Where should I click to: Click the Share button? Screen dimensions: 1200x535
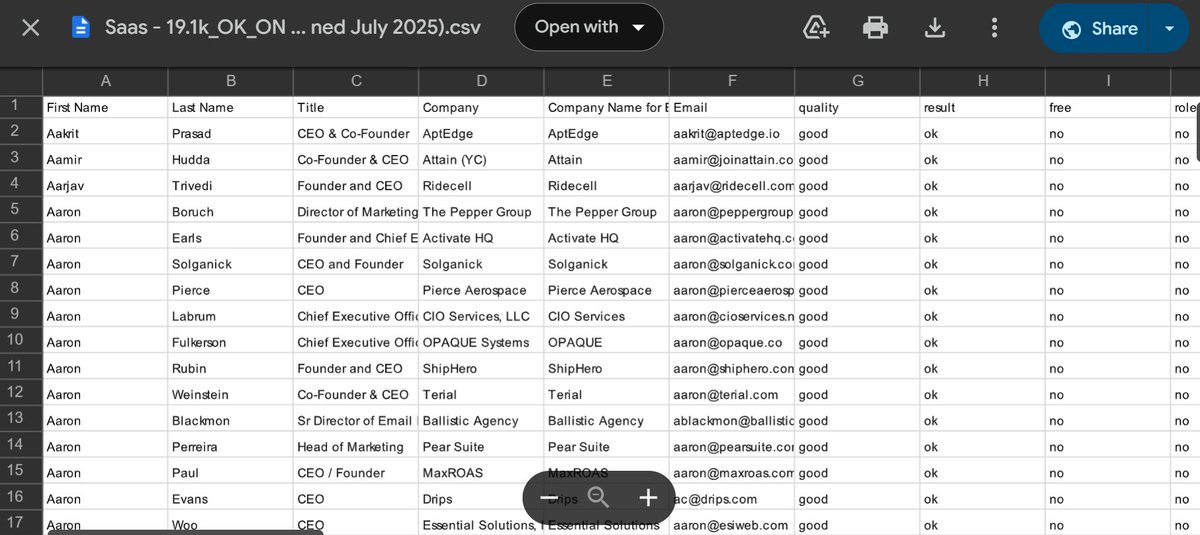(1098, 28)
